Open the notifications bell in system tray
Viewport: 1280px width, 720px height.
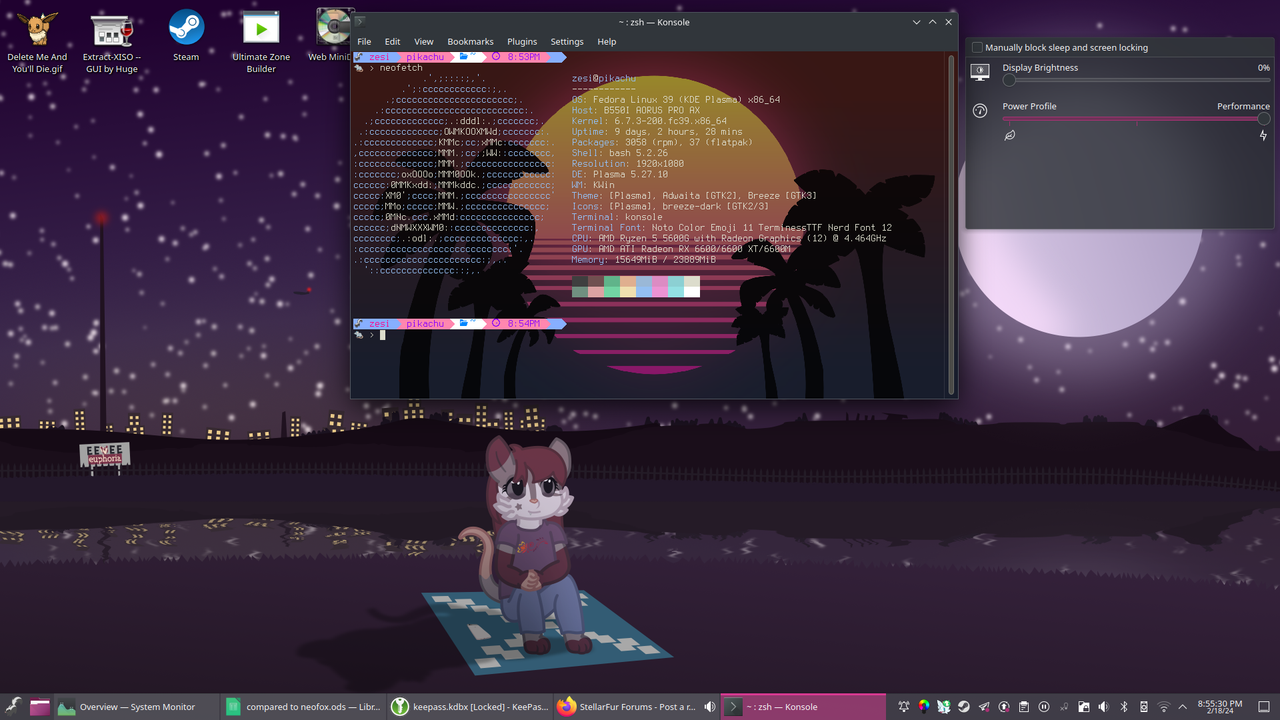[904, 707]
